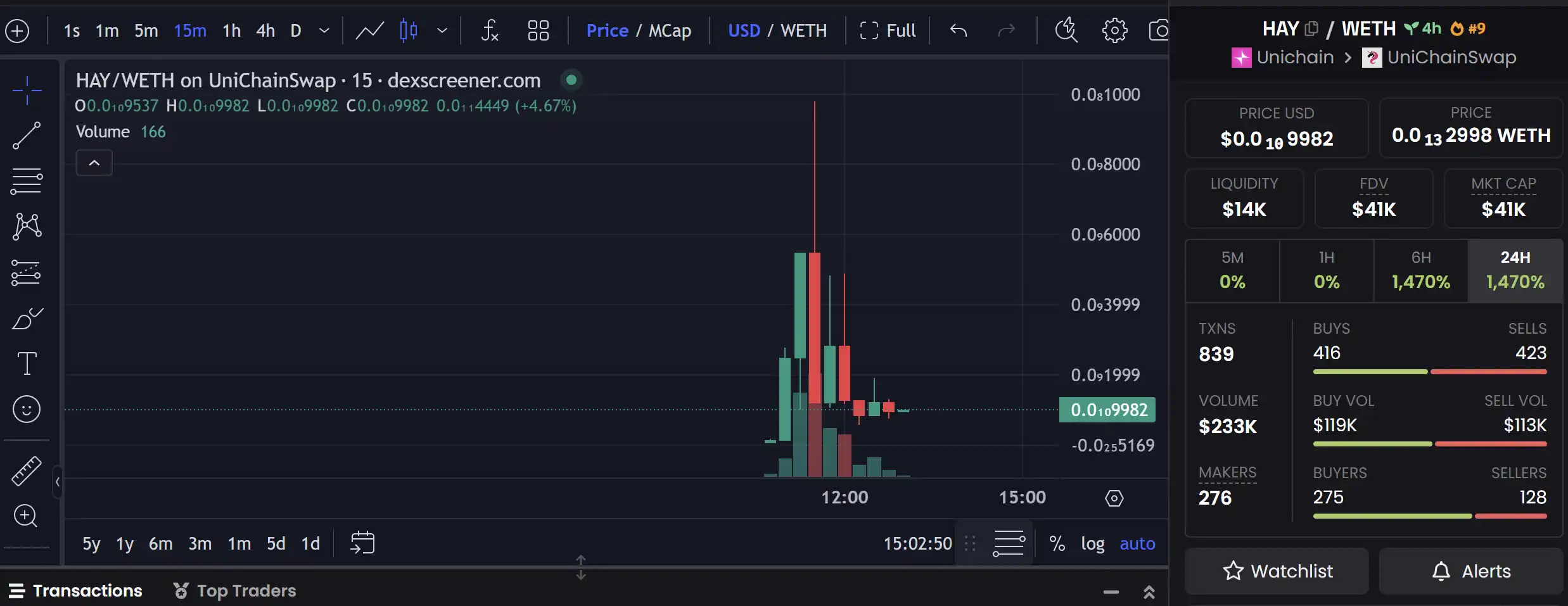Undo the last chart action
Viewport: 1568px width, 606px height.
pyautogui.click(x=957, y=30)
